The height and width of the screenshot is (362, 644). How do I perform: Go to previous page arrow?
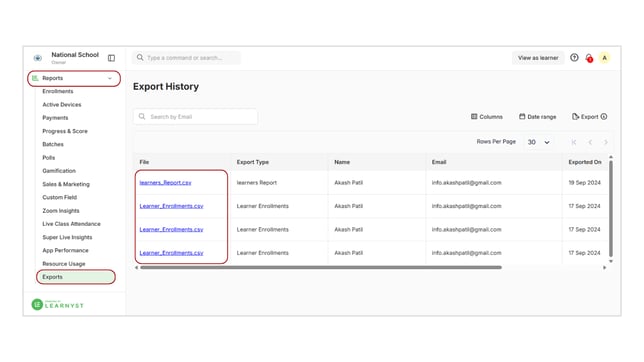tap(590, 142)
